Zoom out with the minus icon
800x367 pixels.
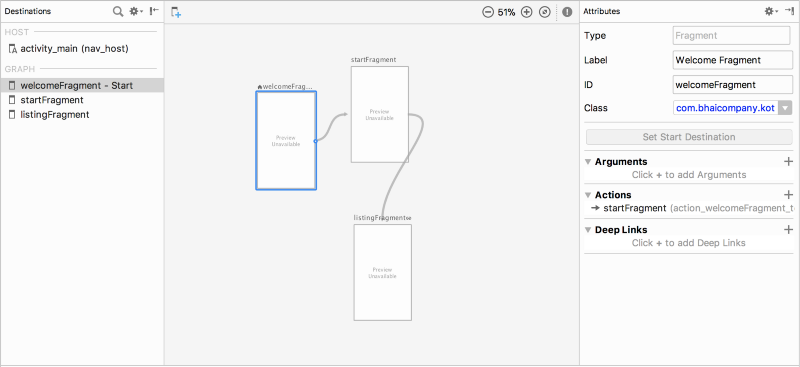tap(488, 12)
